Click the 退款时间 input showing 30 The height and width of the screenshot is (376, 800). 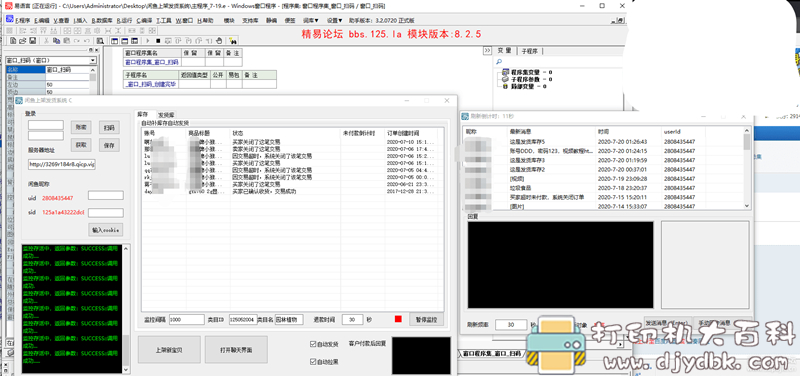tap(353, 319)
